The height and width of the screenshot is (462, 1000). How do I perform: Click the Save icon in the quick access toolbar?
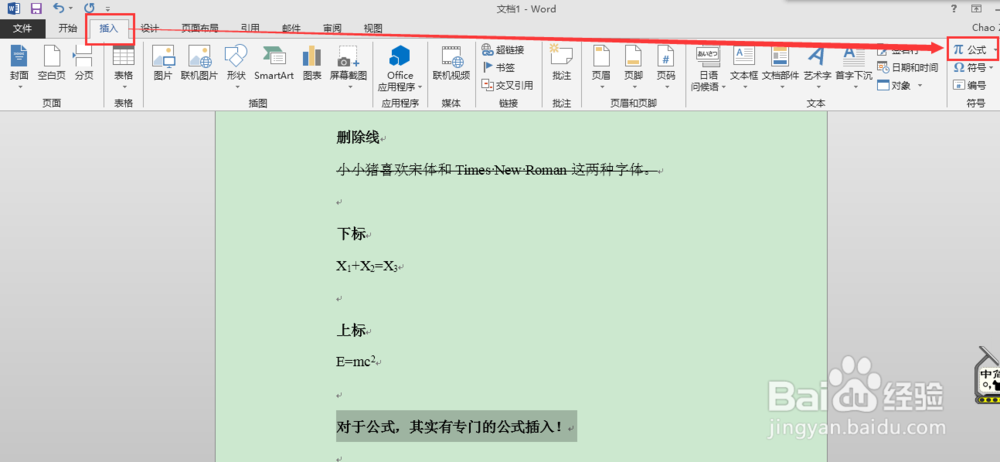click(x=36, y=8)
